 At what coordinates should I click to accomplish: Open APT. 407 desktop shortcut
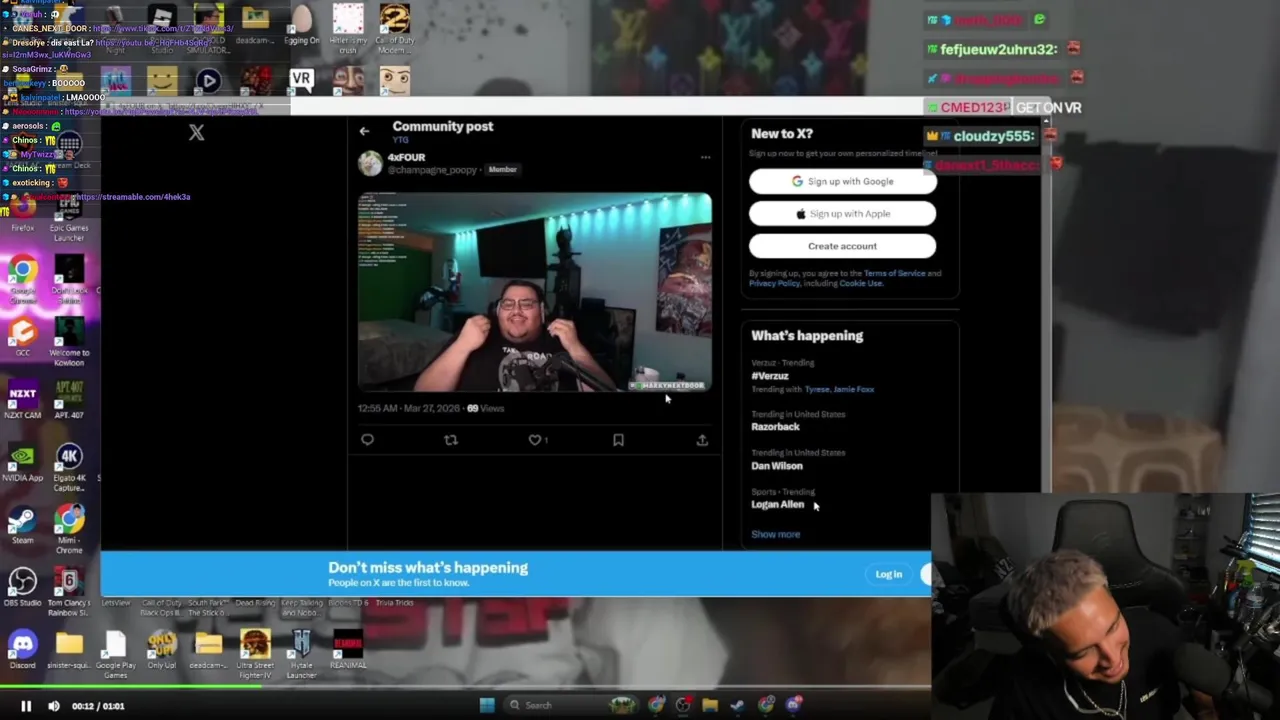coord(69,400)
